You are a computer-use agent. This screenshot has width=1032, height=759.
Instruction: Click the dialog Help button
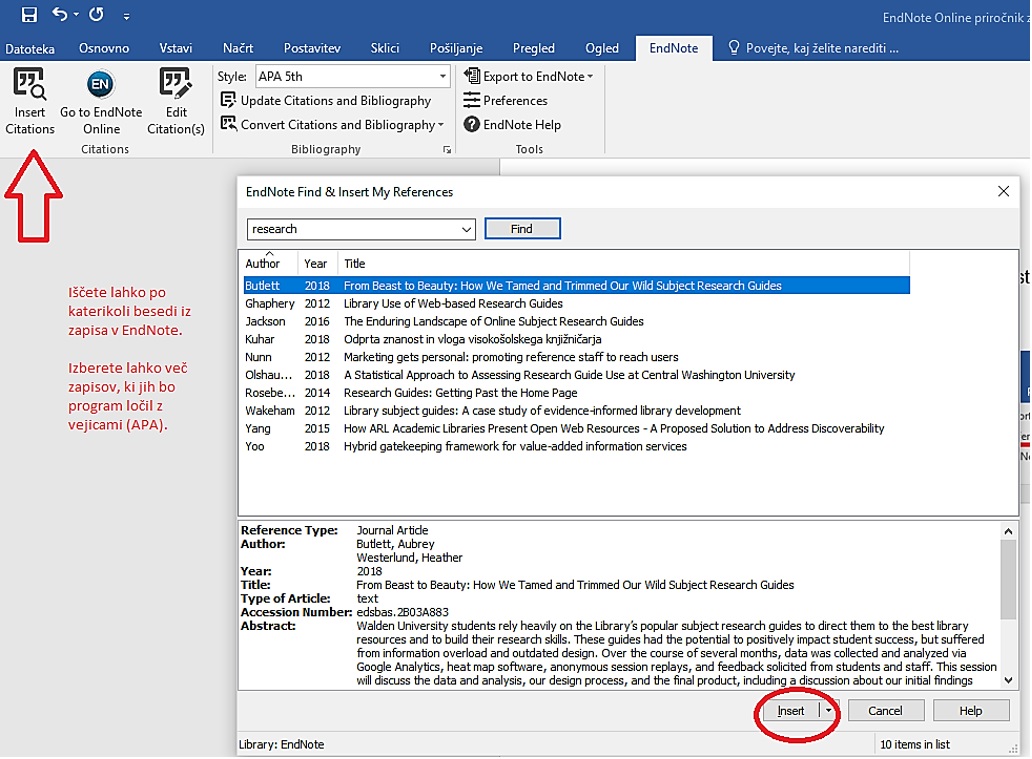pos(971,710)
